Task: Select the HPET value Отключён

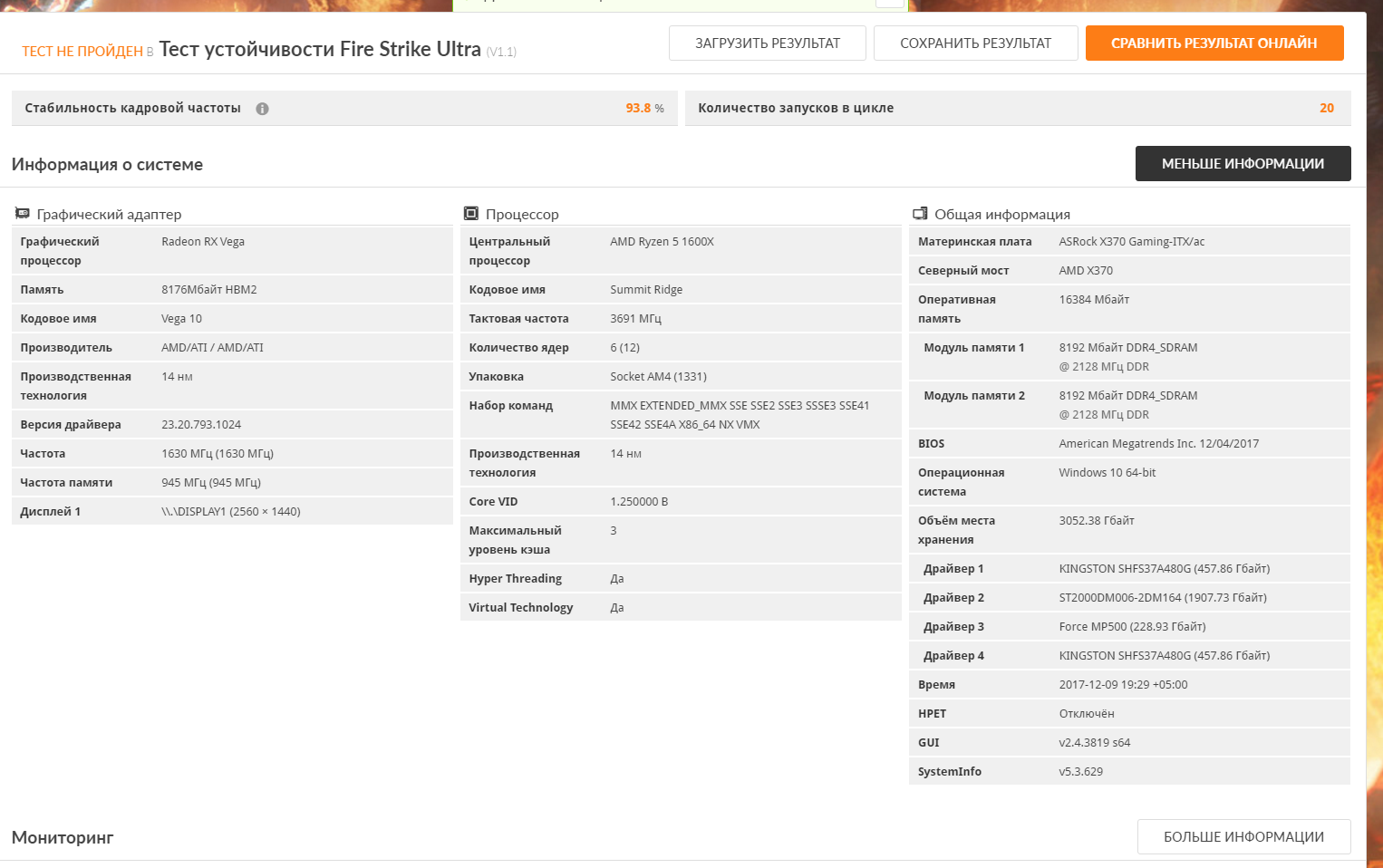Action: [x=1087, y=714]
